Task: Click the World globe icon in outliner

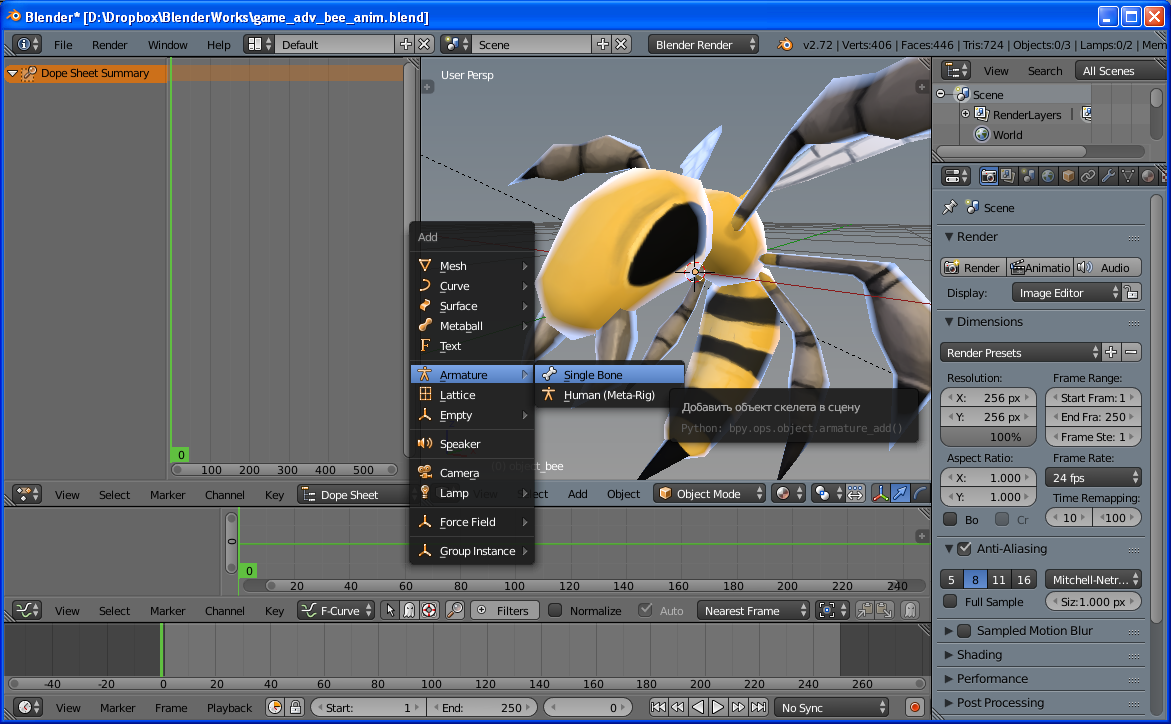Action: [982, 134]
